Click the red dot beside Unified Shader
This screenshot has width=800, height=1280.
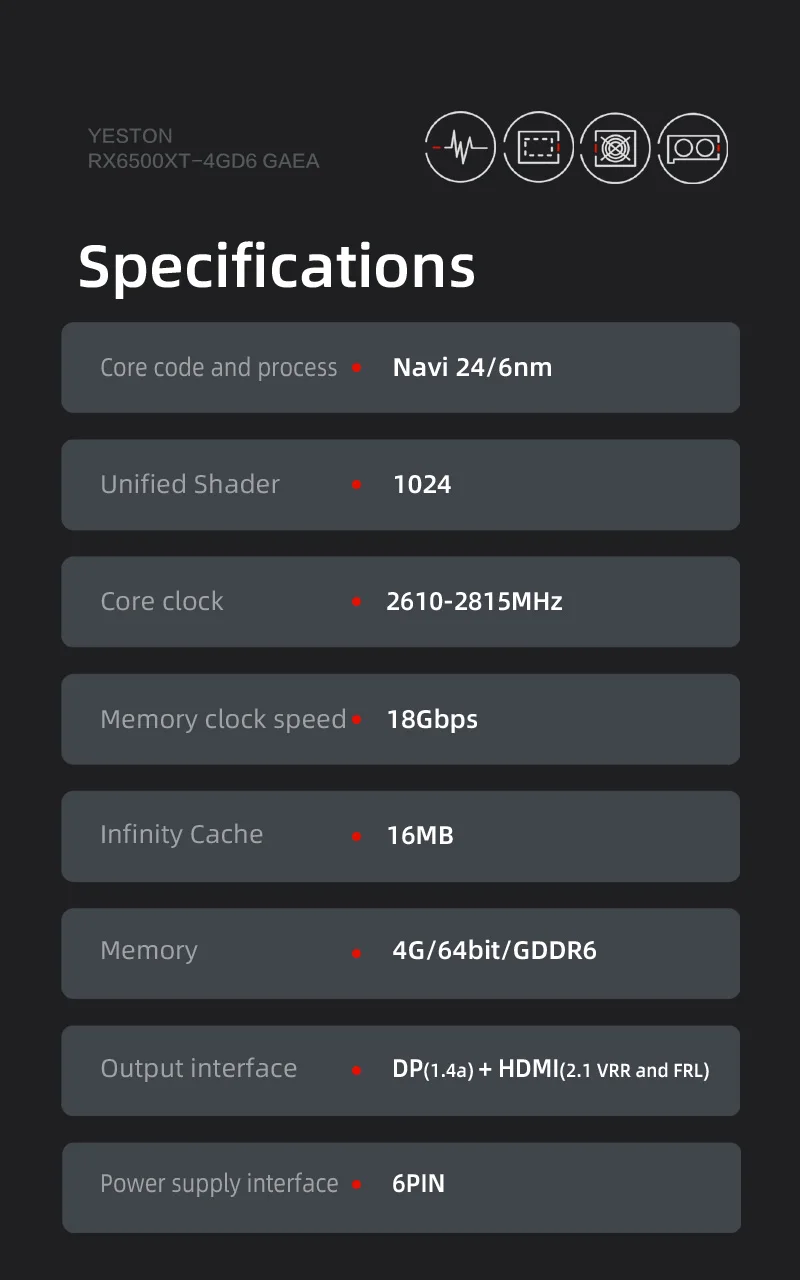point(357,485)
